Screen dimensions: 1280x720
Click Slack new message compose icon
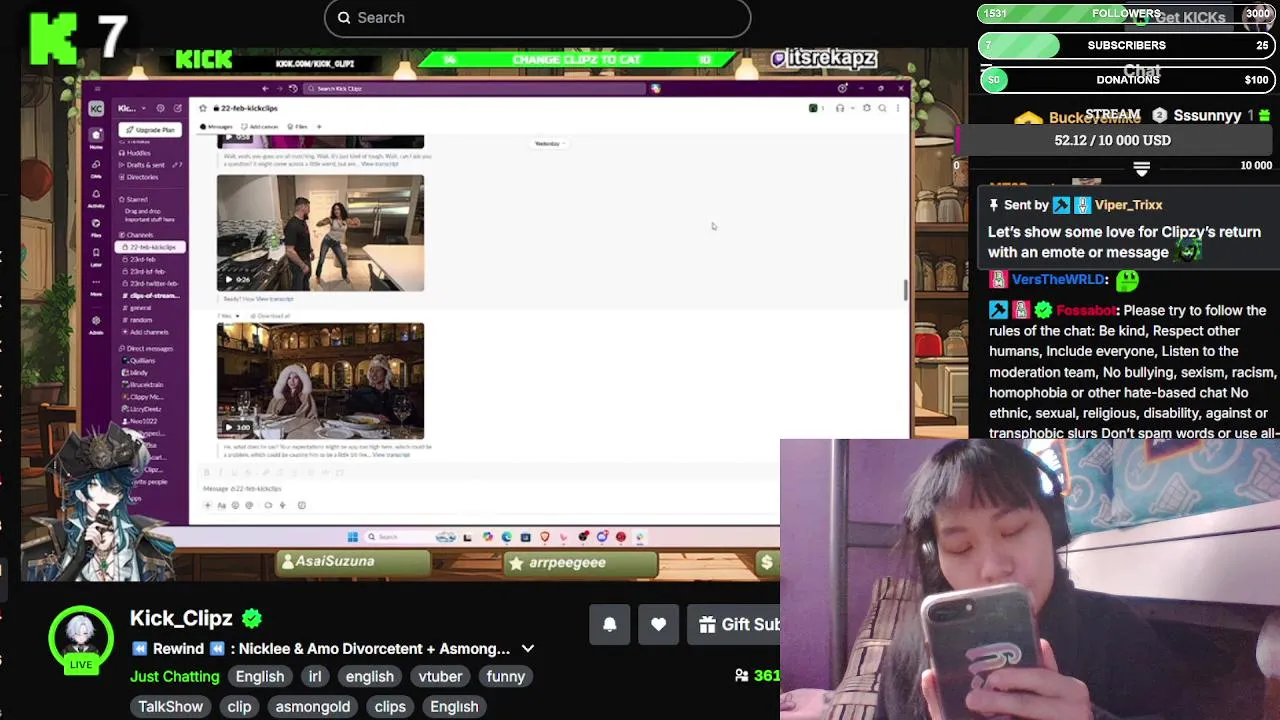click(x=177, y=108)
